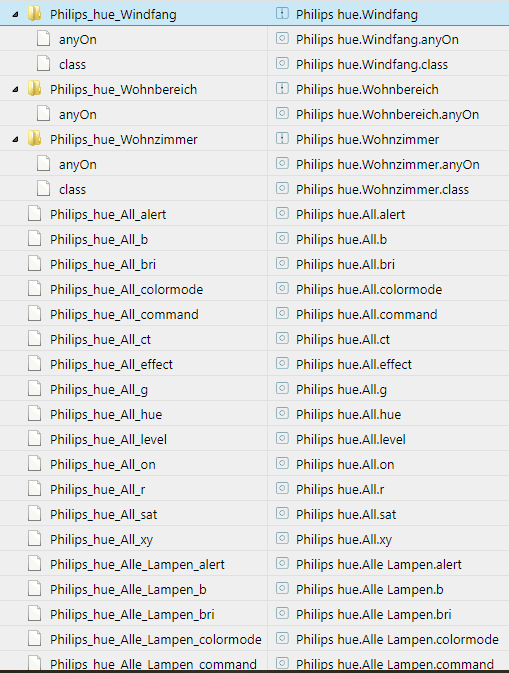
Task: Collapse the Philips_hue_Windfang folder
Action: 15,15
